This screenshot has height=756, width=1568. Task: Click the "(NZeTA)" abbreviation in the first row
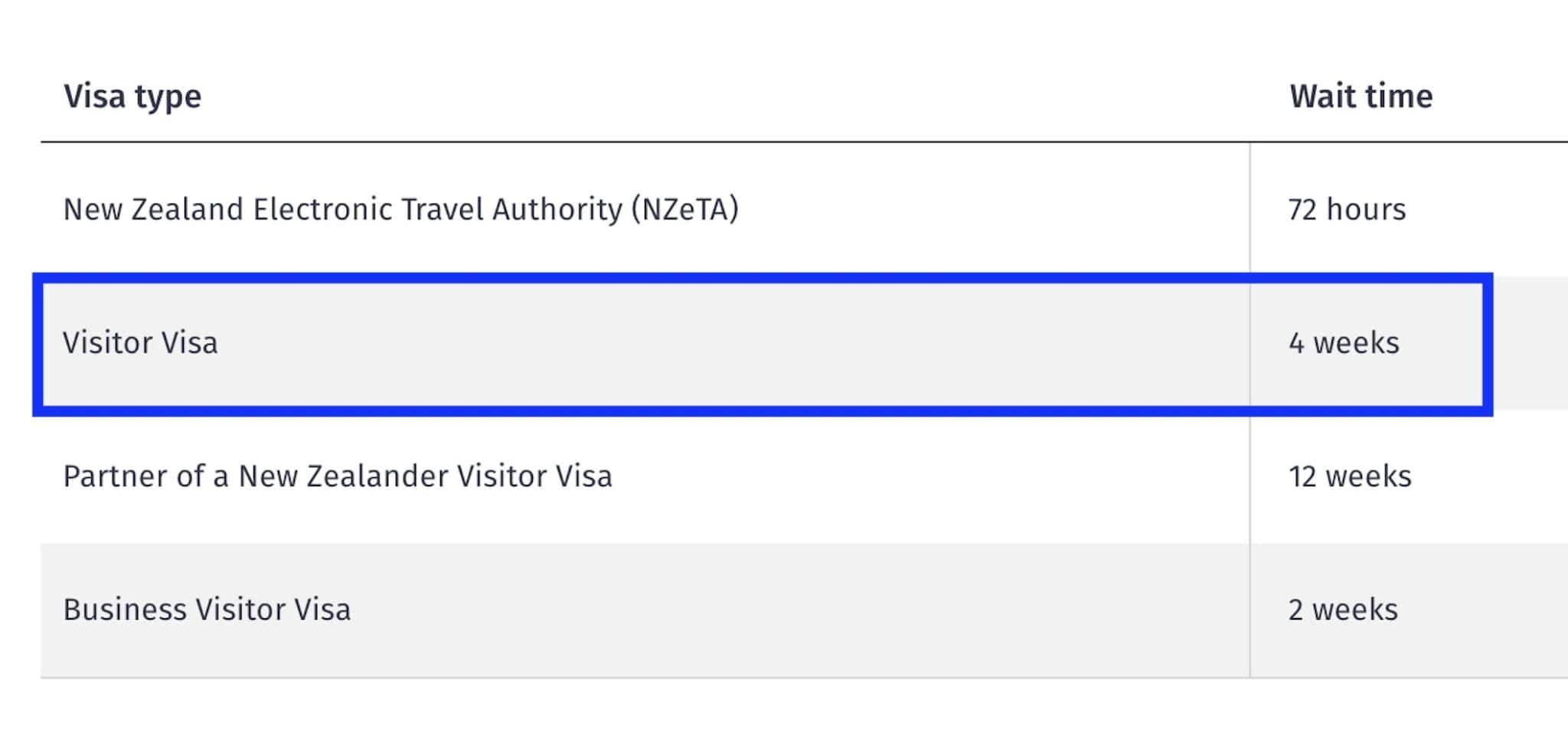point(685,209)
